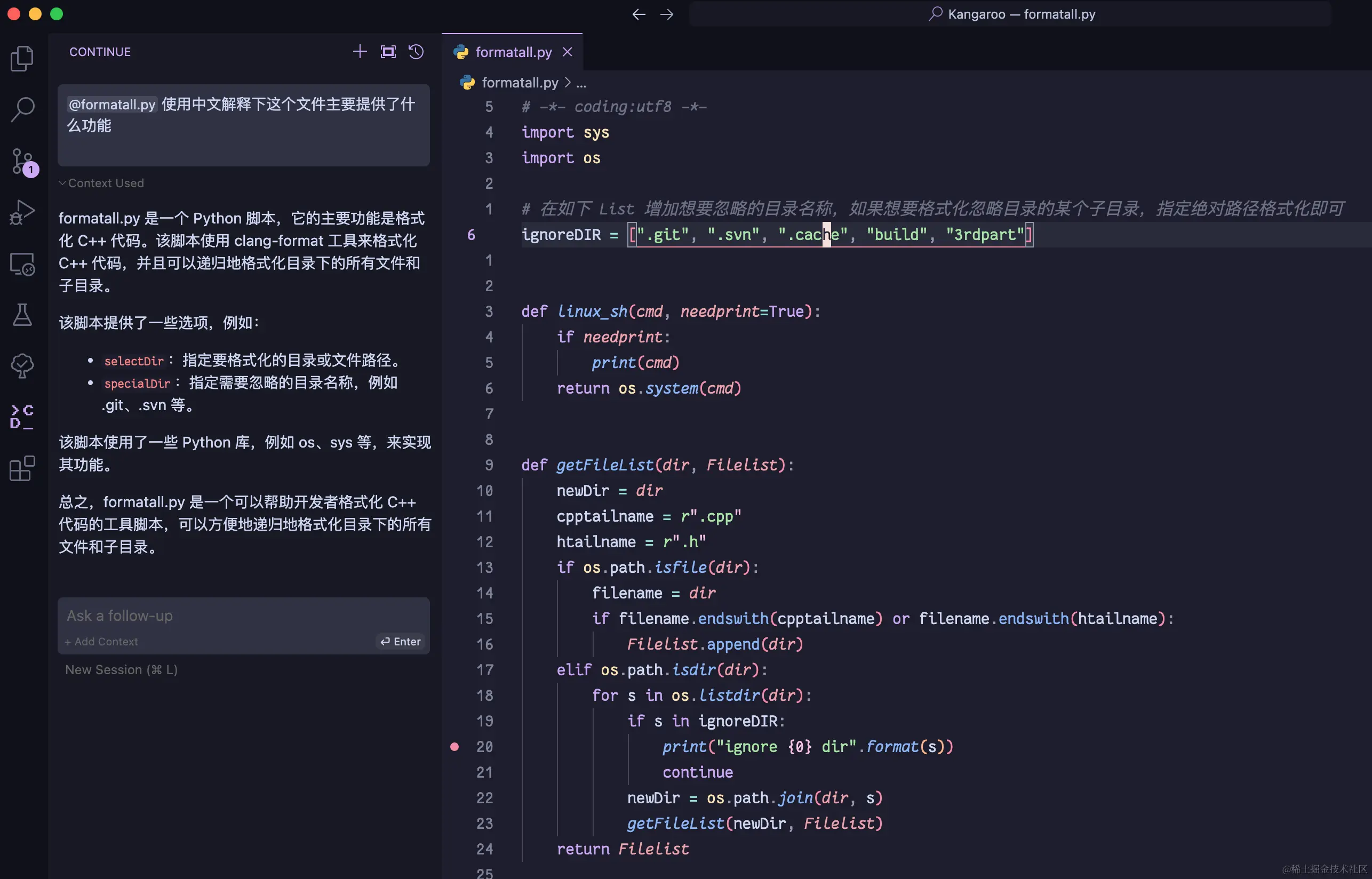
Task: Click the linux_sh function name
Action: click(592, 311)
